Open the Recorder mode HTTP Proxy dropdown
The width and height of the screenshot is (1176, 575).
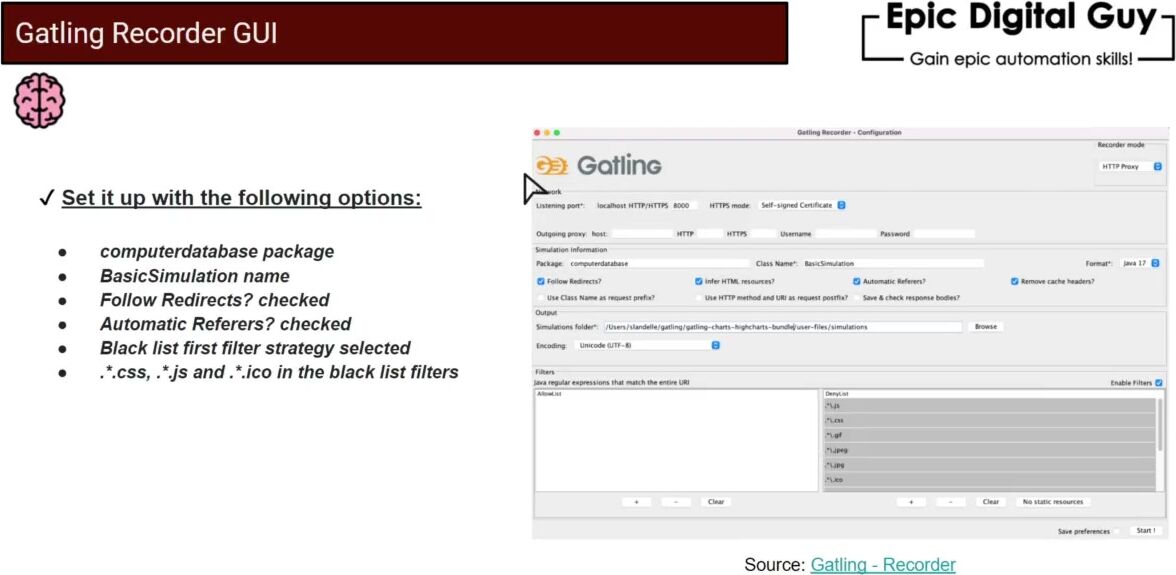(1131, 167)
